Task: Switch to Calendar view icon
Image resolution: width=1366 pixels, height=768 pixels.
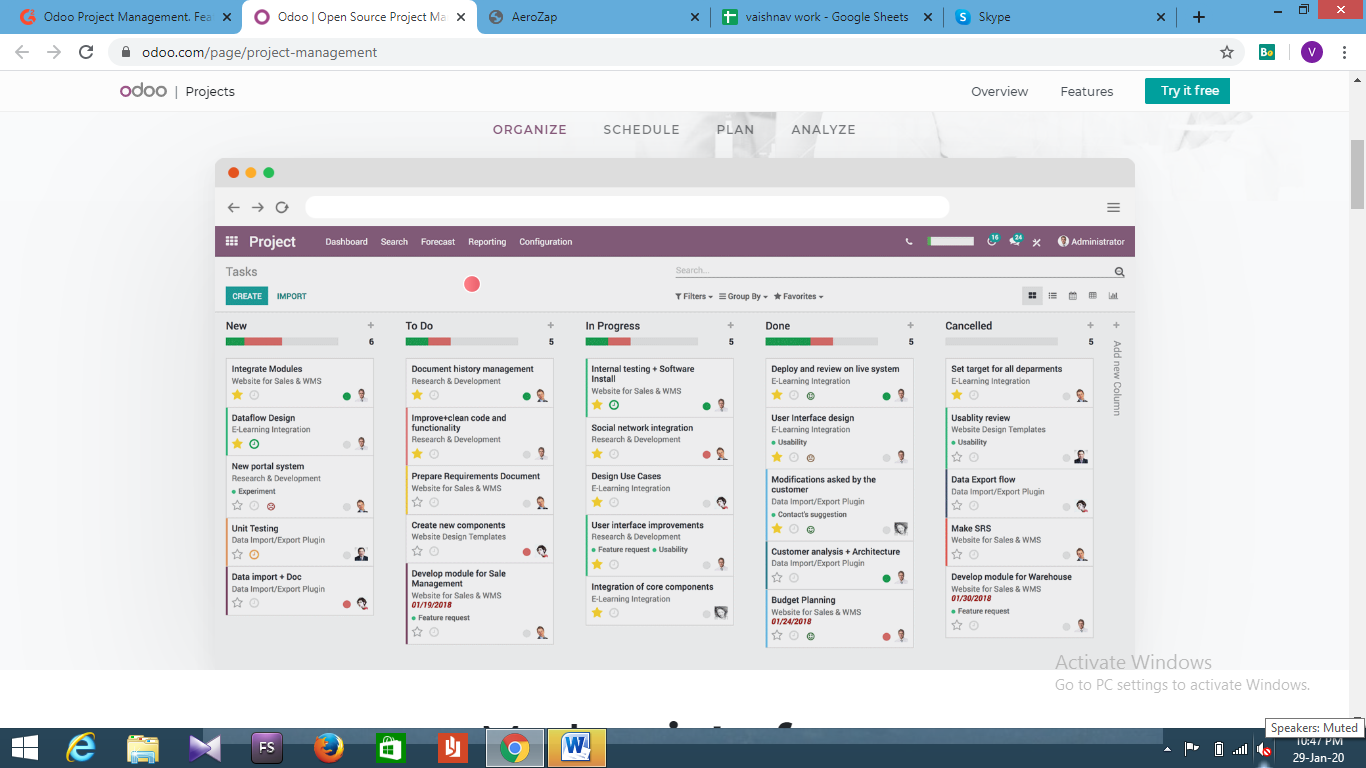Action: (1072, 296)
